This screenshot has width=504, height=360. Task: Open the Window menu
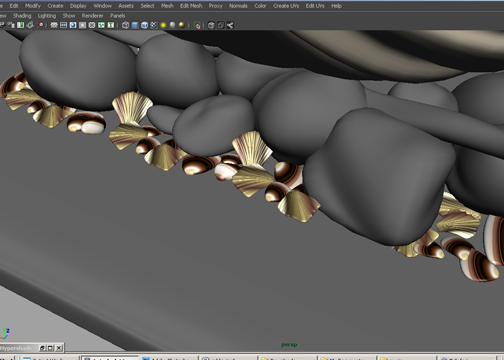click(x=102, y=6)
